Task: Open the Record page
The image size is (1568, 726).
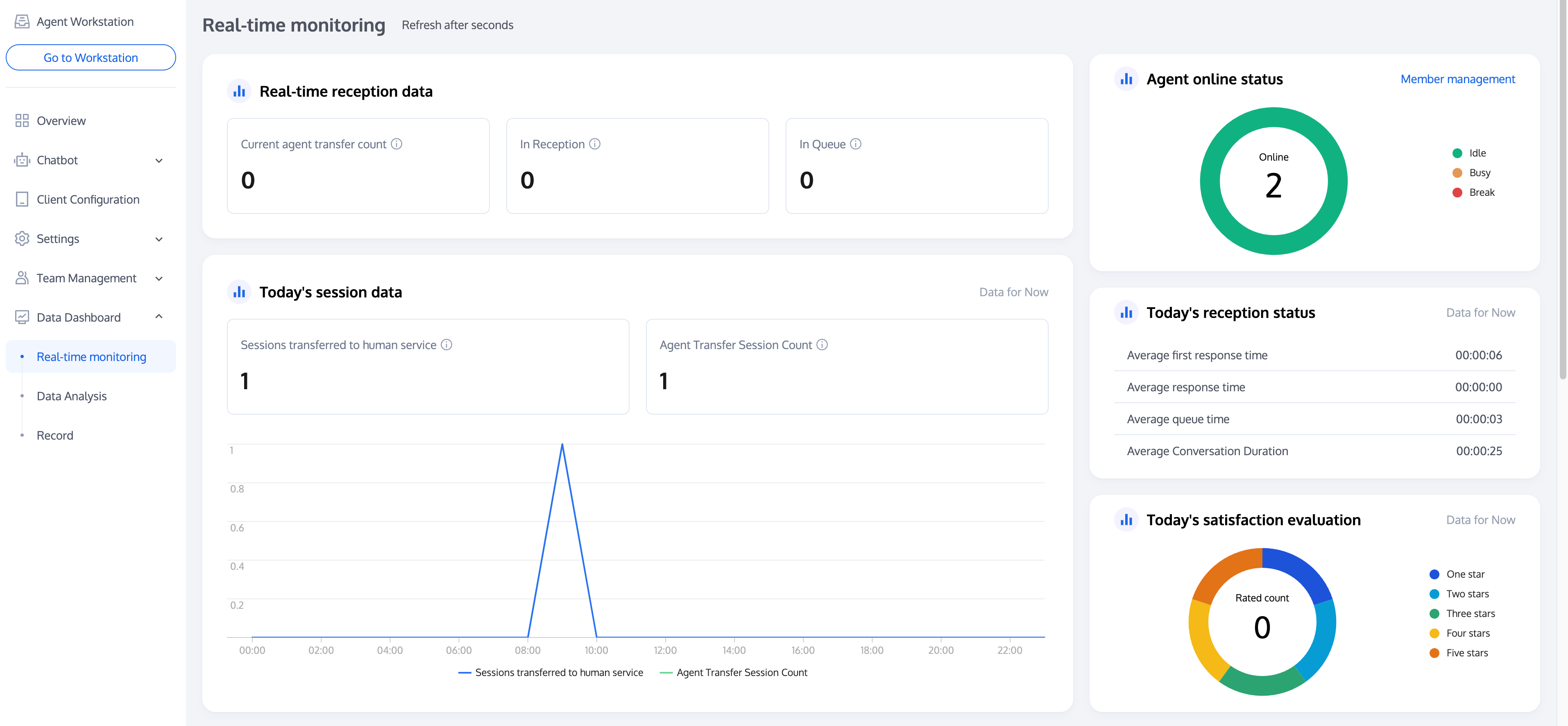Action: point(55,435)
